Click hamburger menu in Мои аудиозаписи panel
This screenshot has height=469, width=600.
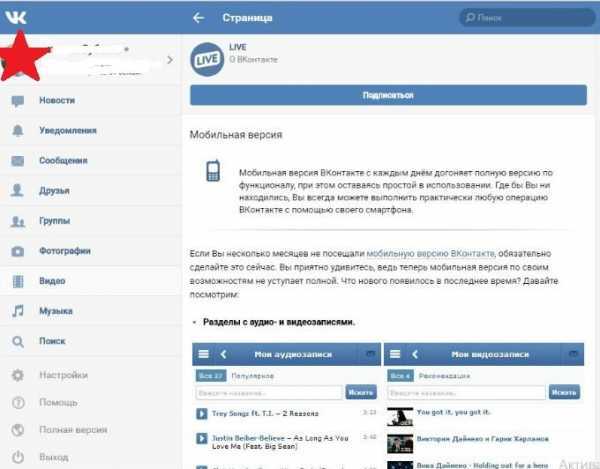coord(203,354)
